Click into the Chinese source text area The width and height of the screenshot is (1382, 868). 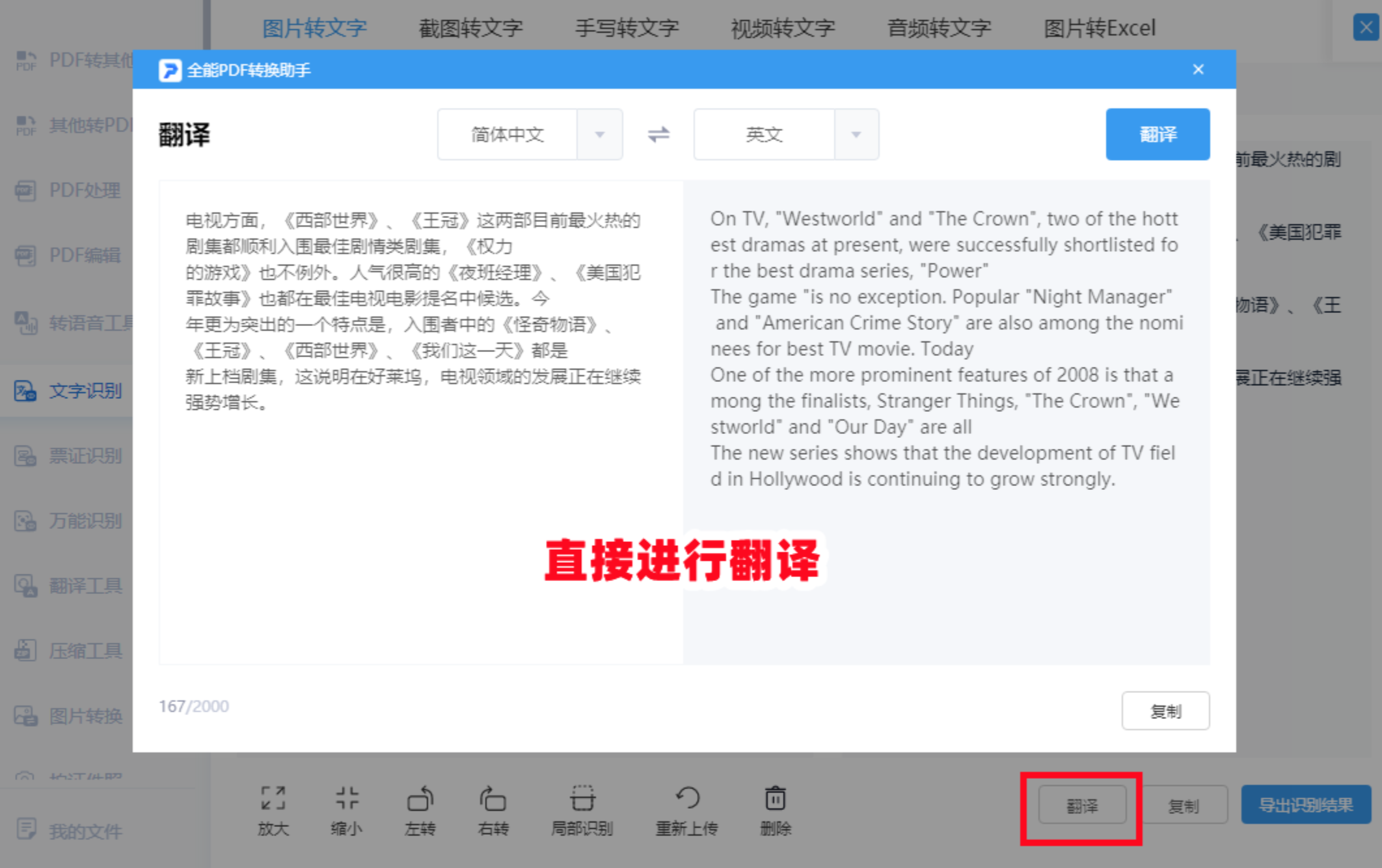[421, 422]
